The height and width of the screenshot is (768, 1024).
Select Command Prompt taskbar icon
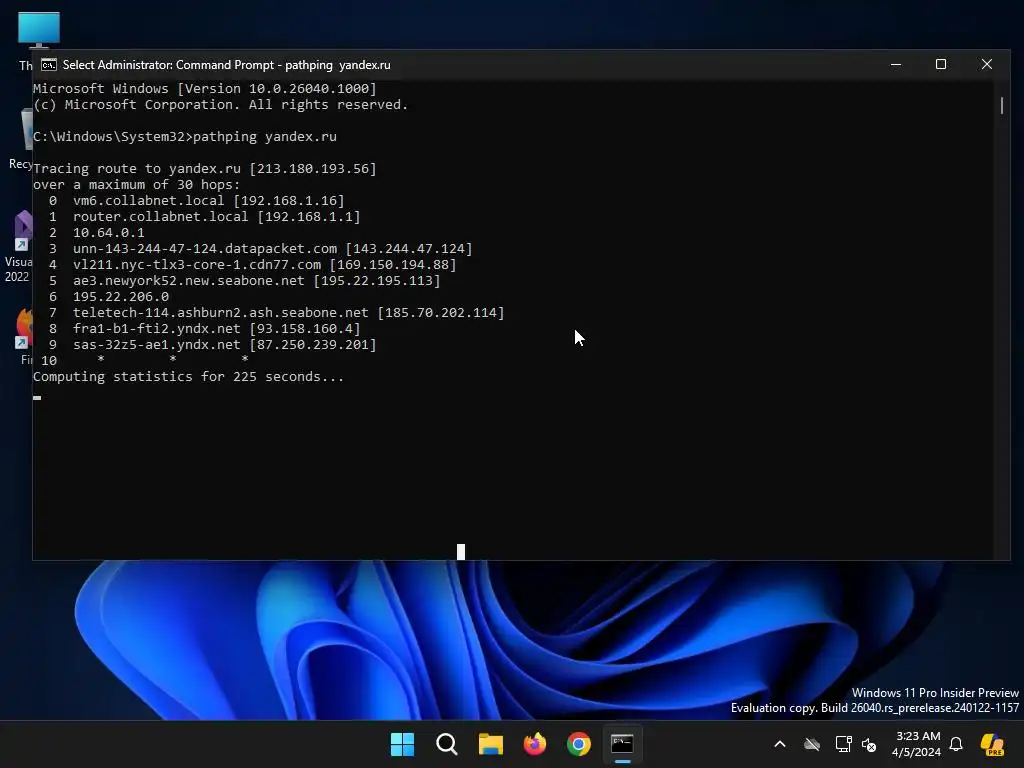point(622,744)
